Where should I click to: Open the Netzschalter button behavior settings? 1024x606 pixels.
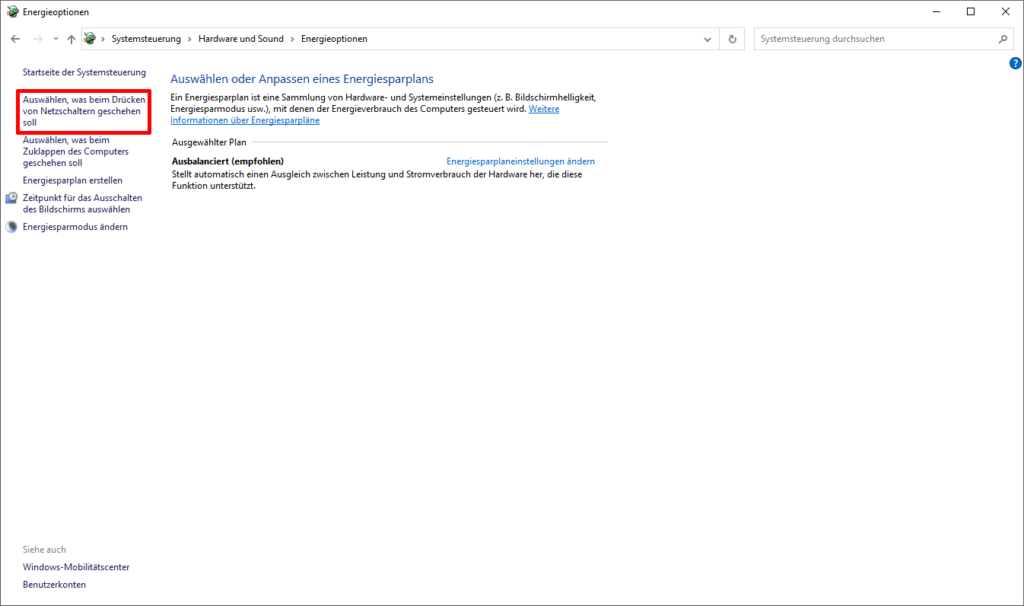84,111
